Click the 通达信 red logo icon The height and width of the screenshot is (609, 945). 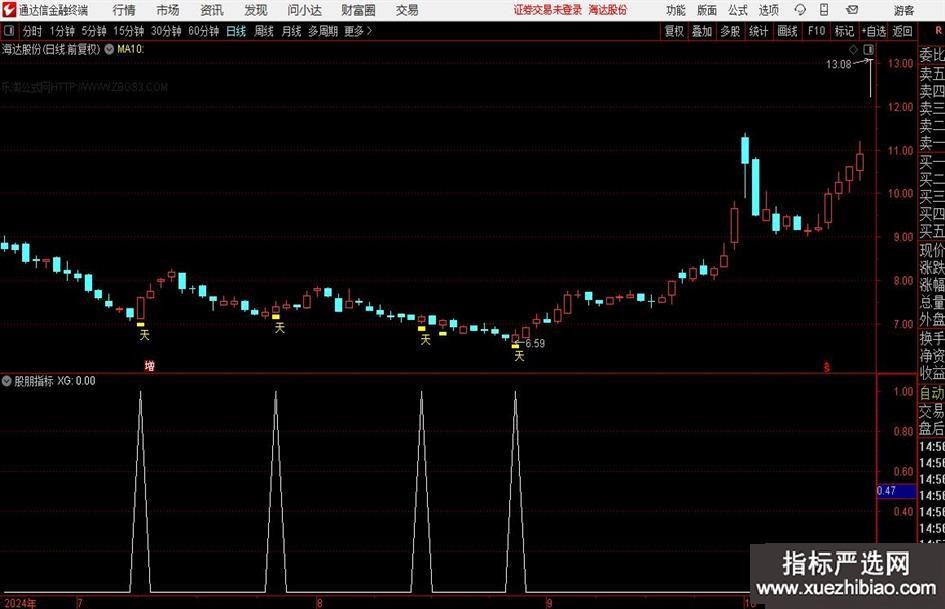coord(9,10)
